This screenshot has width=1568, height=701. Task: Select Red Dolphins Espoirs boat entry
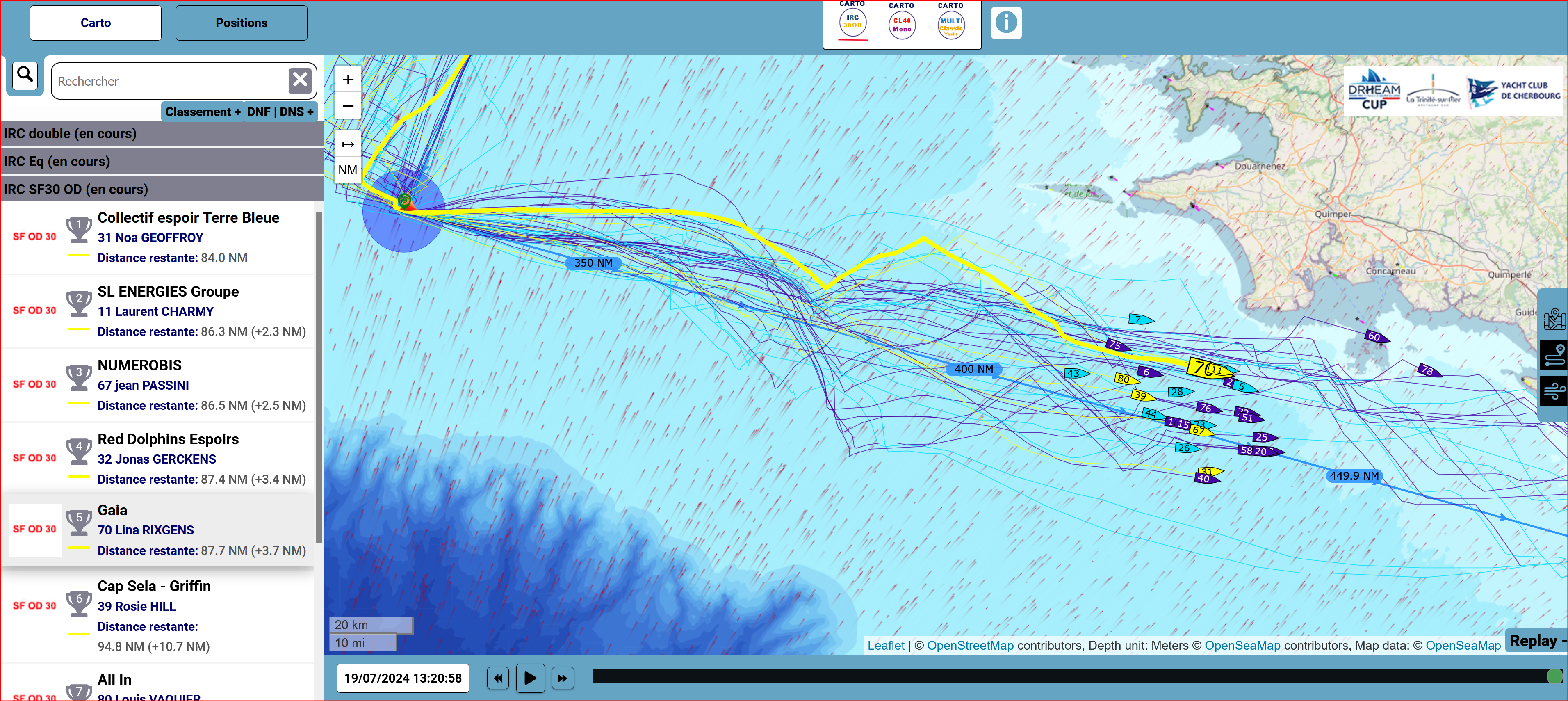(x=157, y=459)
